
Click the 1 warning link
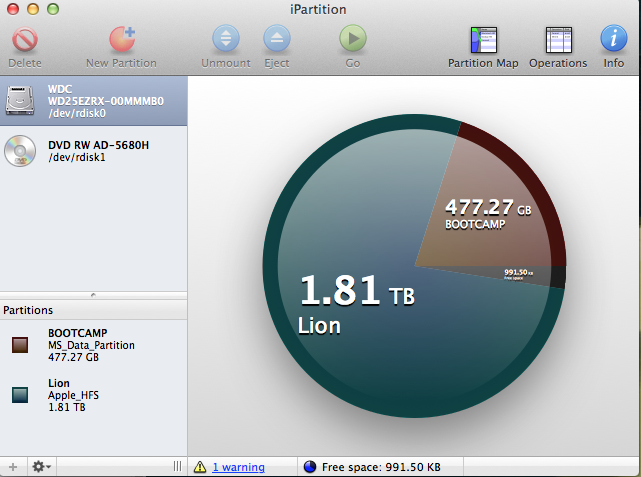[x=238, y=467]
